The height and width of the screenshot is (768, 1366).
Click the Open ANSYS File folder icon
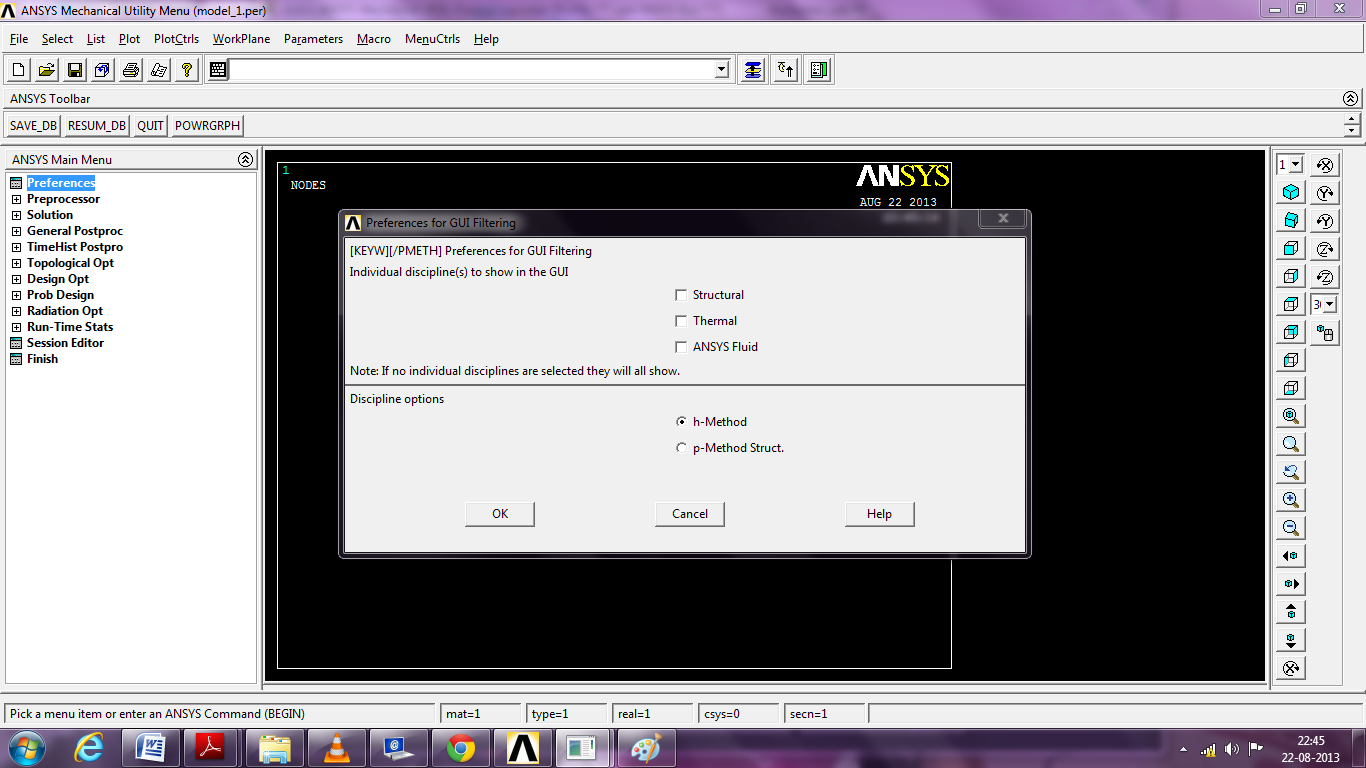tap(46, 70)
